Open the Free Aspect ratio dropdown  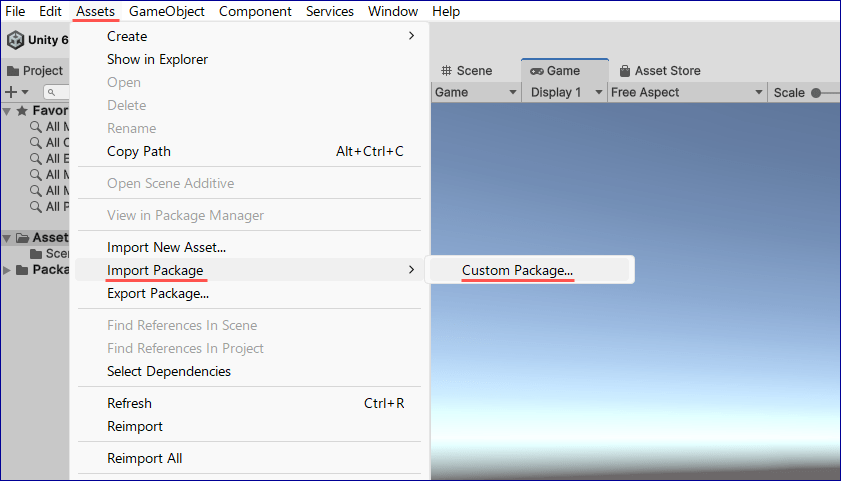[x=686, y=92]
